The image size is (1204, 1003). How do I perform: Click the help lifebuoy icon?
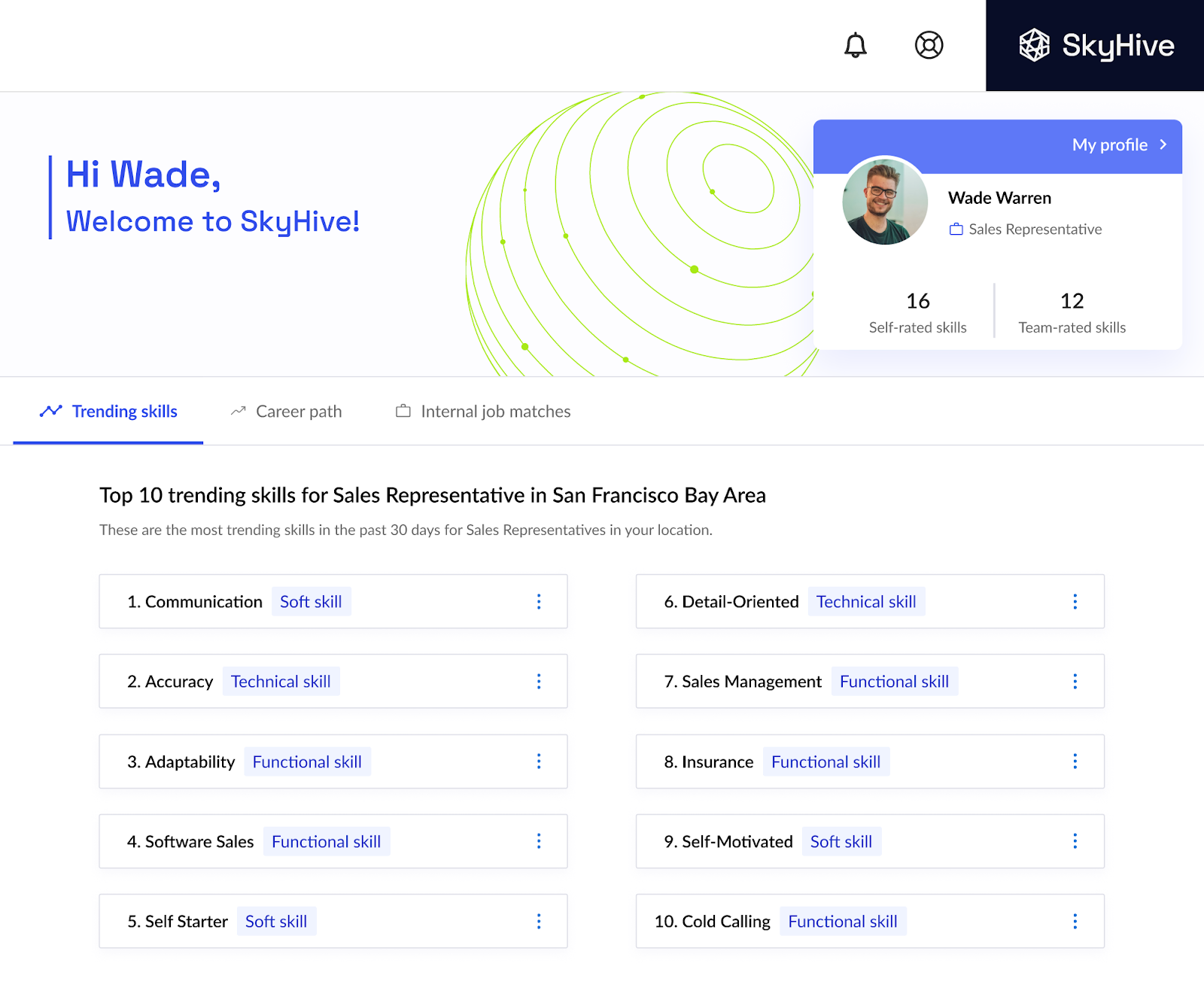point(929,45)
